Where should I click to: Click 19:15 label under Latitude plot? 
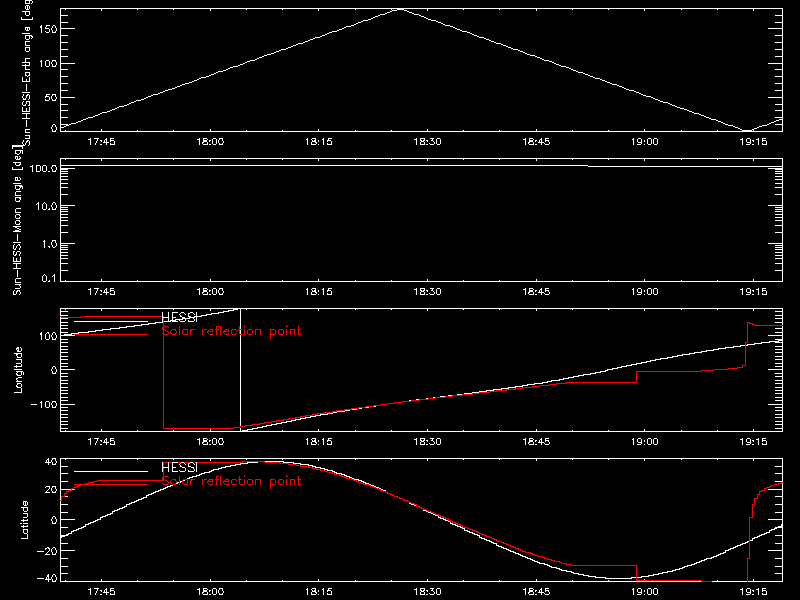click(753, 592)
